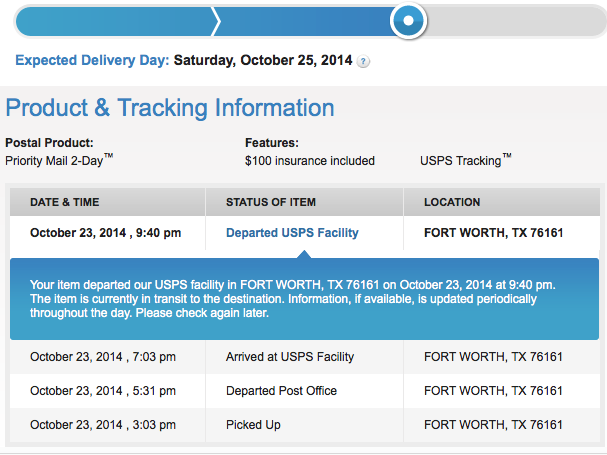Click FORT WORTH, TX 76161 in the top row

494,233
